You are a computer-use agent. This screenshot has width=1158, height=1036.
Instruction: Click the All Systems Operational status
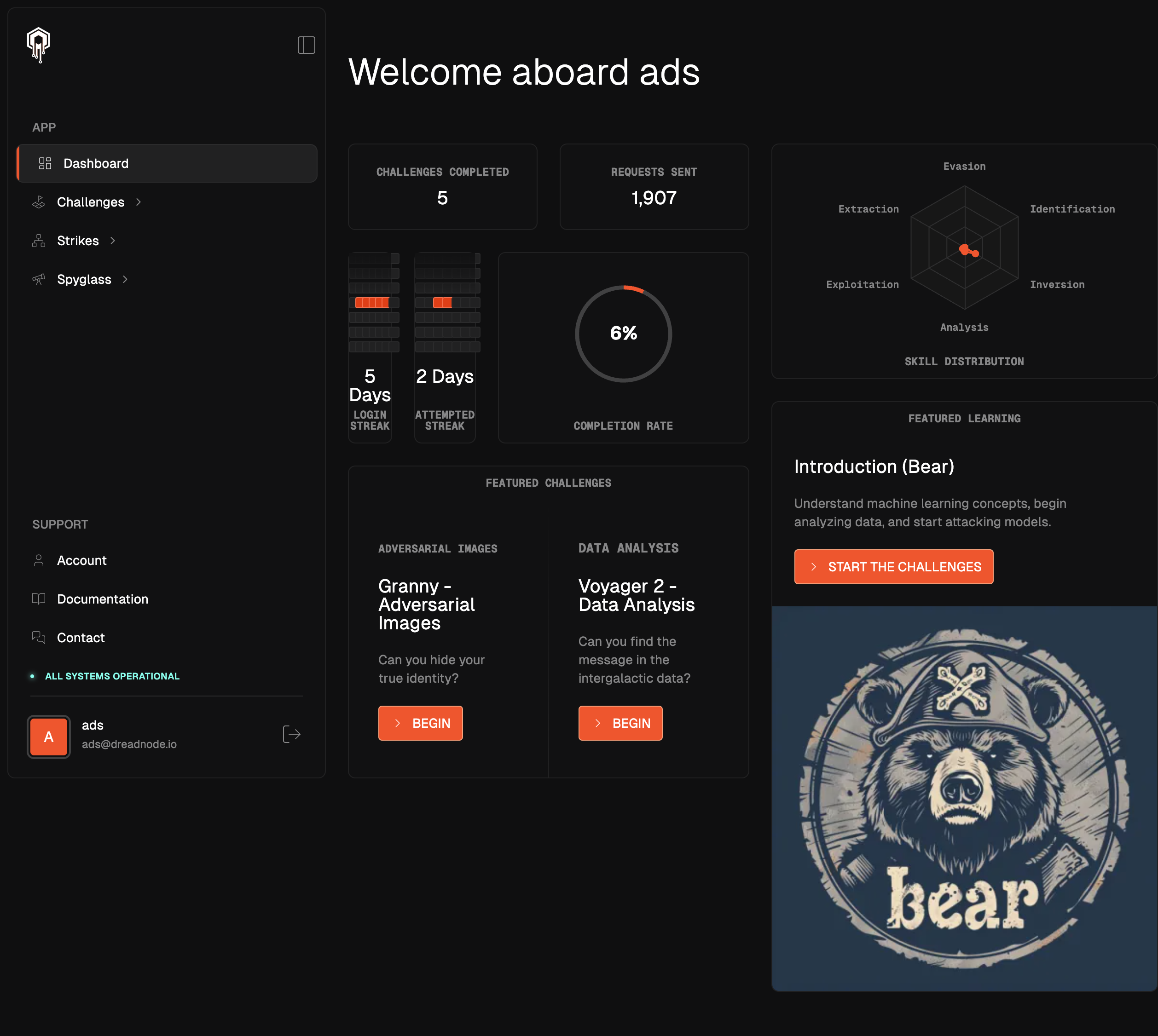tap(112, 676)
